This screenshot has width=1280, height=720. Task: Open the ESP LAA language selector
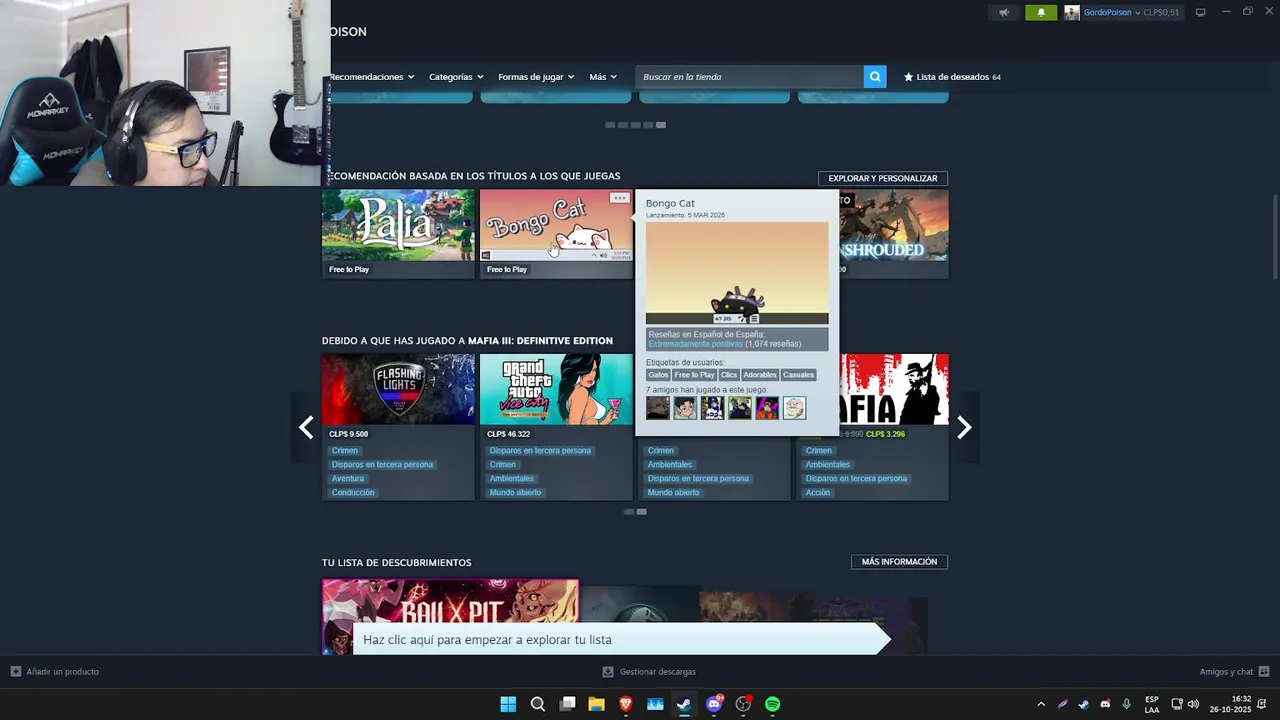1152,704
